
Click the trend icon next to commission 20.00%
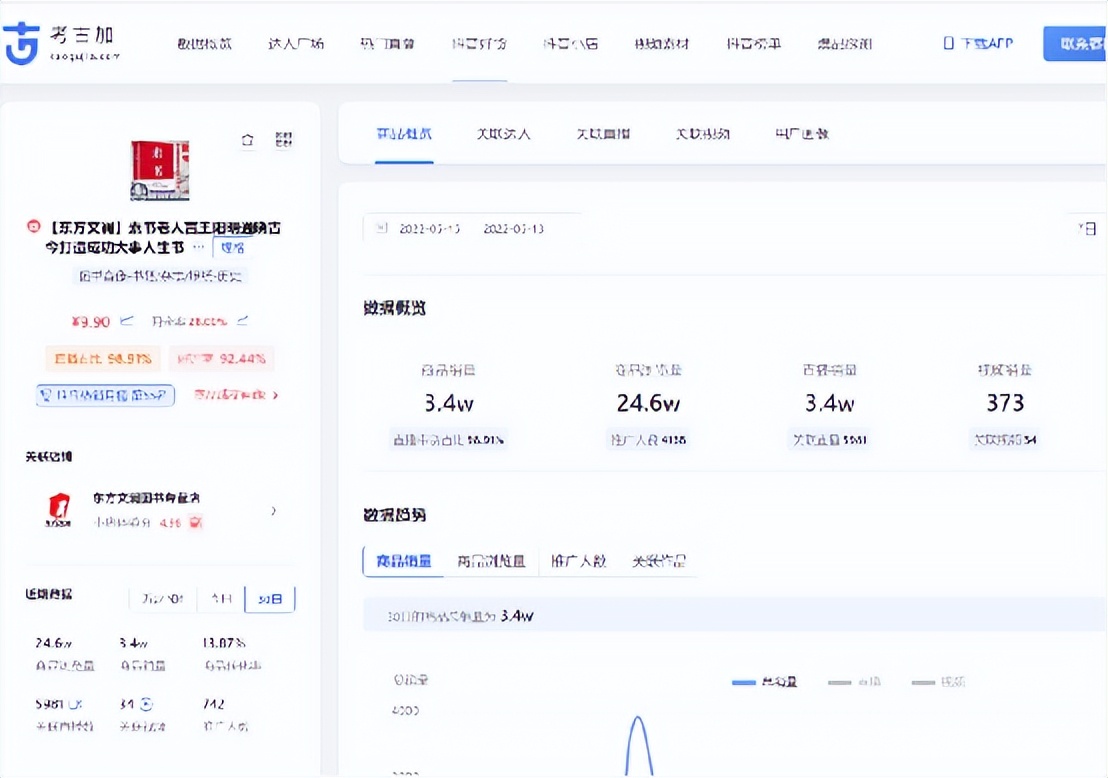click(x=242, y=321)
